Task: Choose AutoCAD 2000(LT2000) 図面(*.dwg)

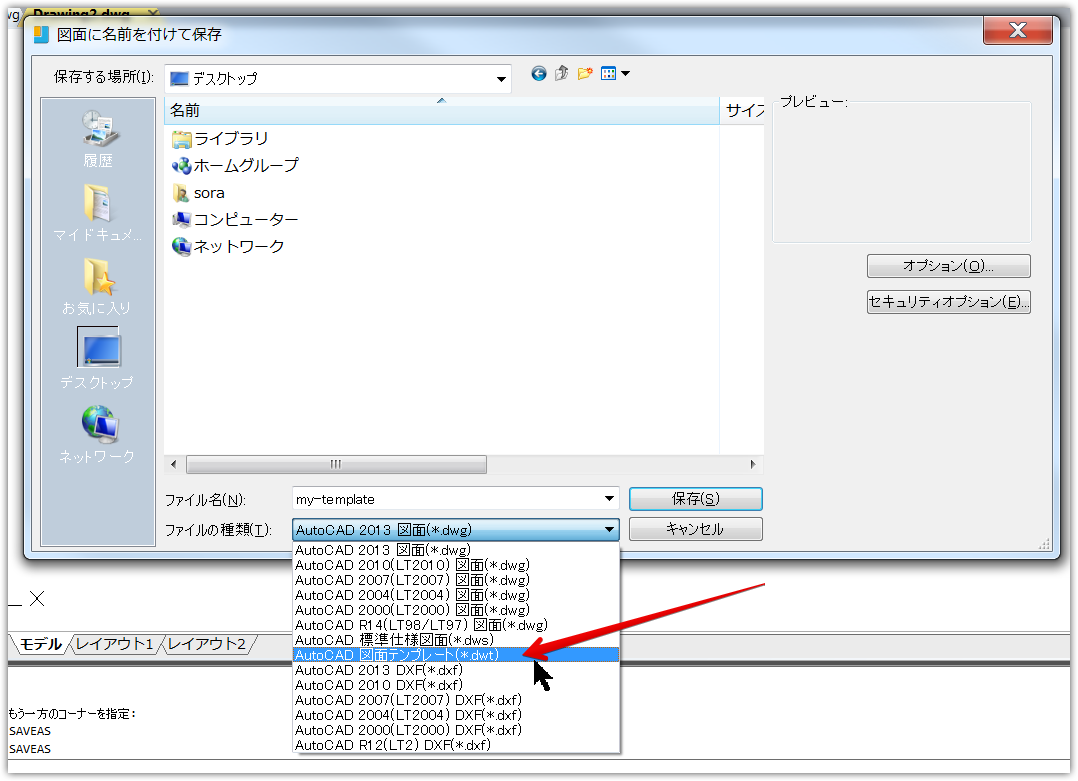Action: pyautogui.click(x=456, y=610)
